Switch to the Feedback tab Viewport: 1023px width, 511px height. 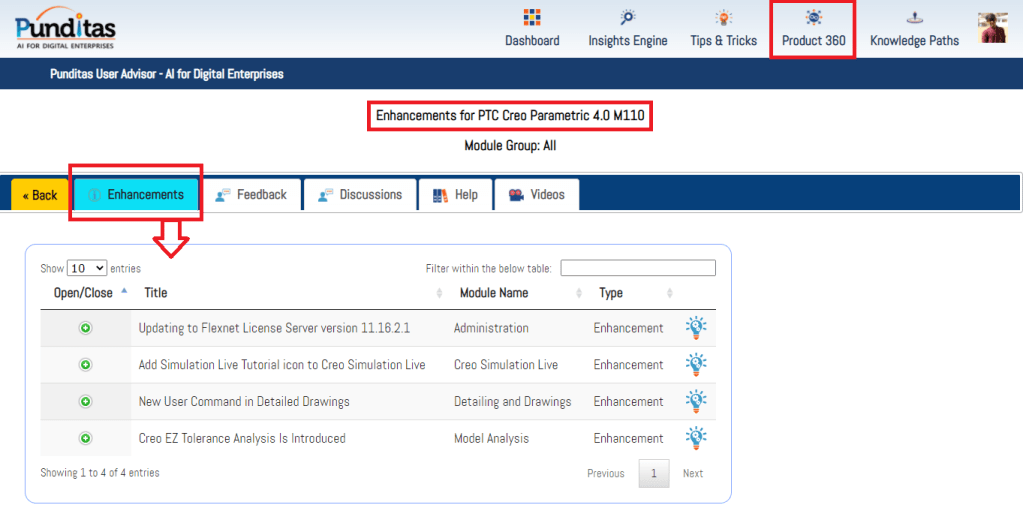pos(251,195)
